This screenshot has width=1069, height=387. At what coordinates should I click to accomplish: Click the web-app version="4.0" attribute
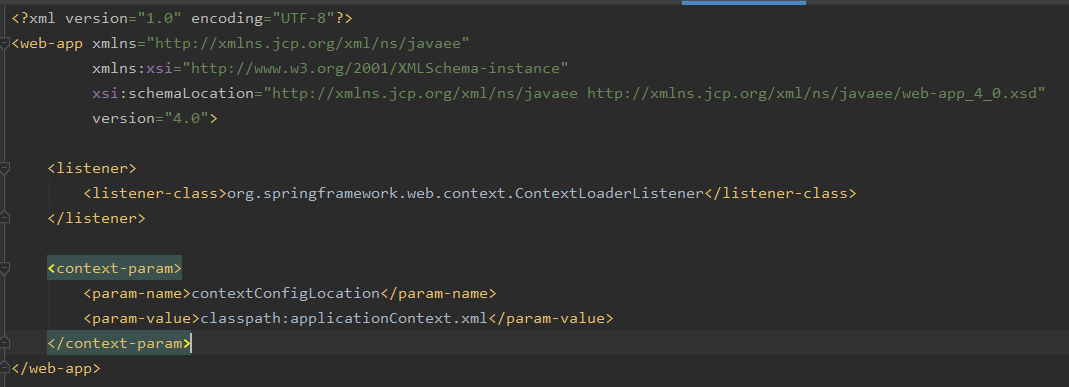click(x=150, y=118)
